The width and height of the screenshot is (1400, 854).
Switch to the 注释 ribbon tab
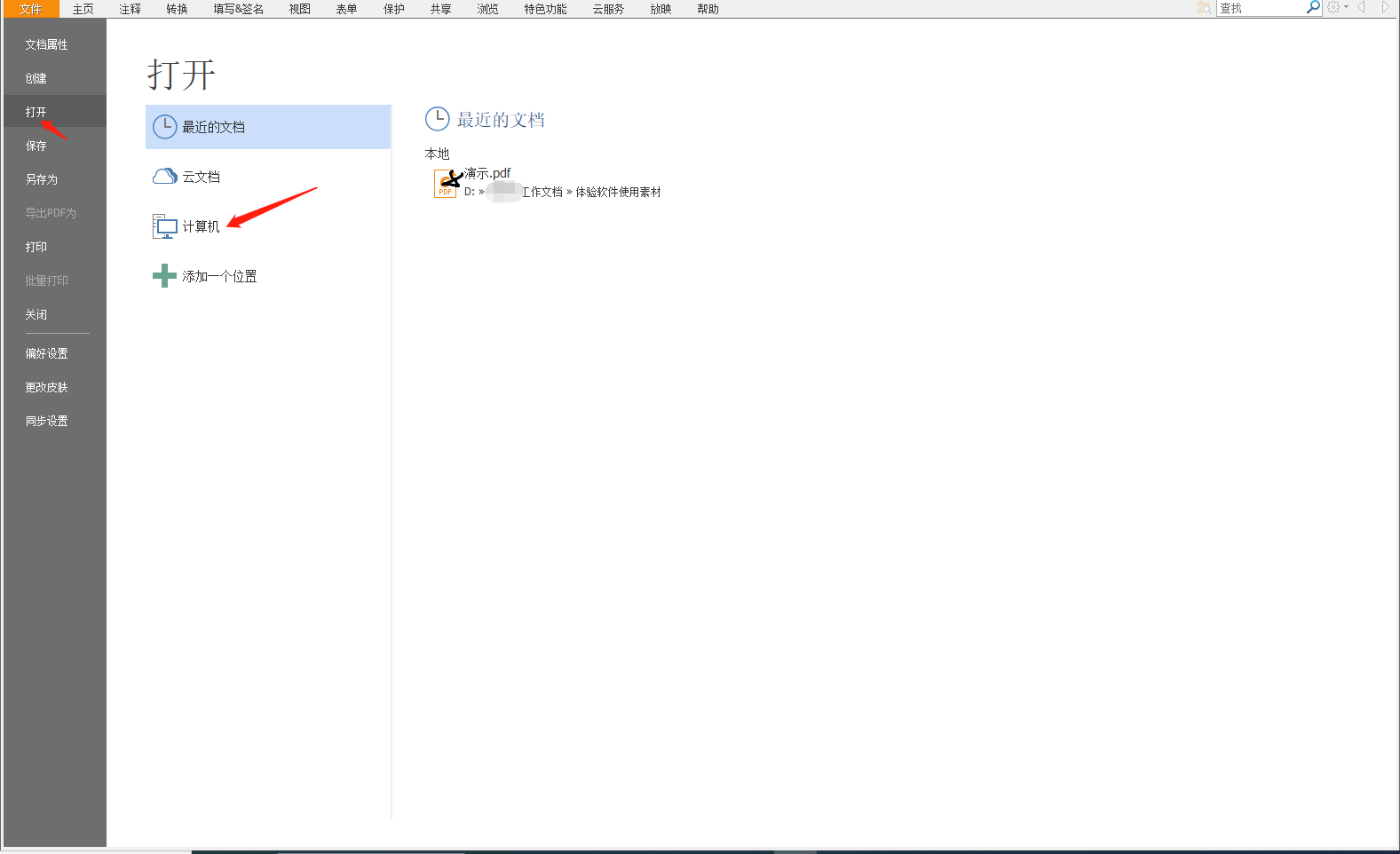(x=130, y=9)
